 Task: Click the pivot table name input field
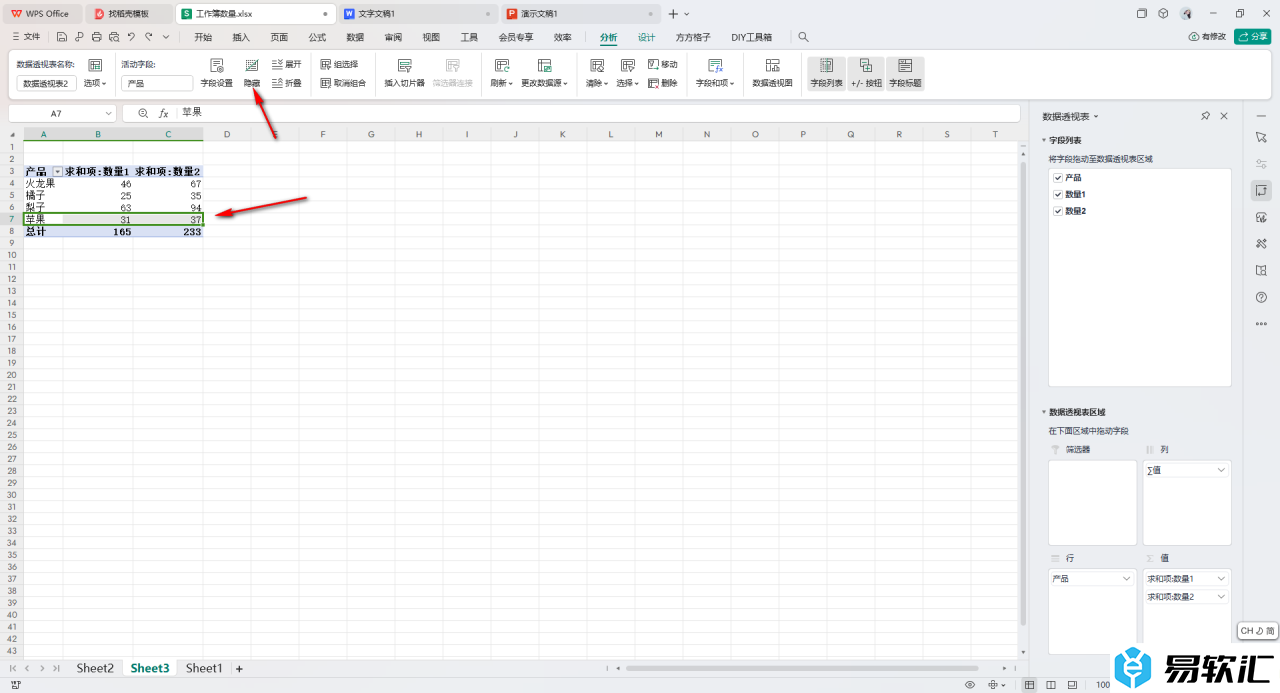click(x=47, y=84)
